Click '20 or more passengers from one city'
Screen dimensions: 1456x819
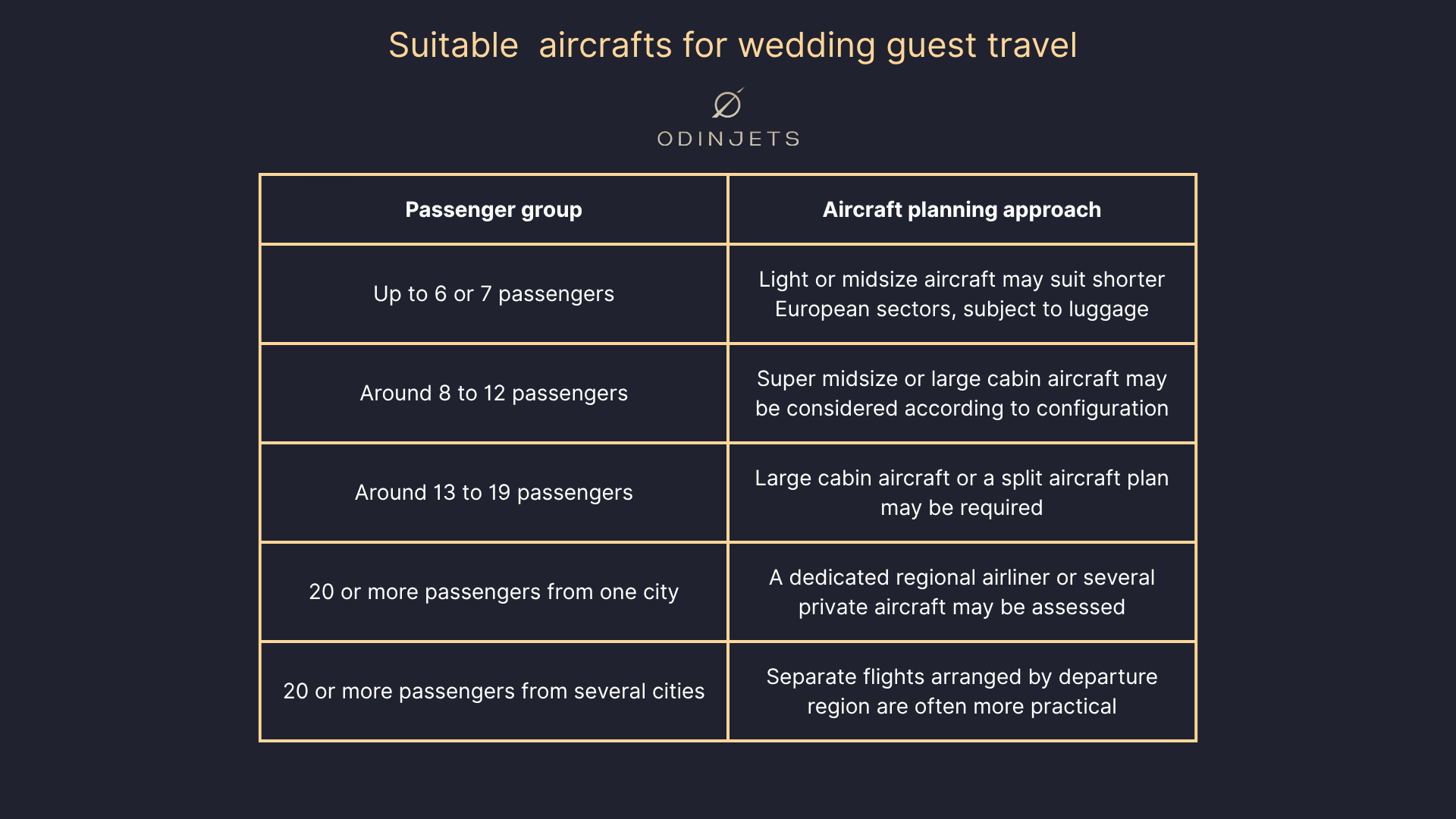click(x=494, y=592)
